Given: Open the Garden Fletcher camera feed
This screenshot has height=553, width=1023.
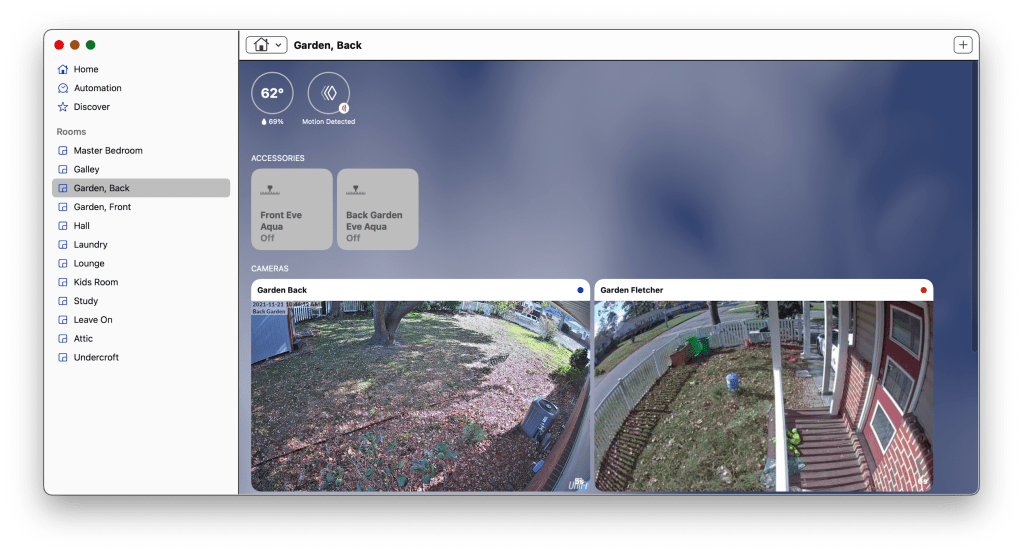Looking at the screenshot, I should tap(763, 395).
